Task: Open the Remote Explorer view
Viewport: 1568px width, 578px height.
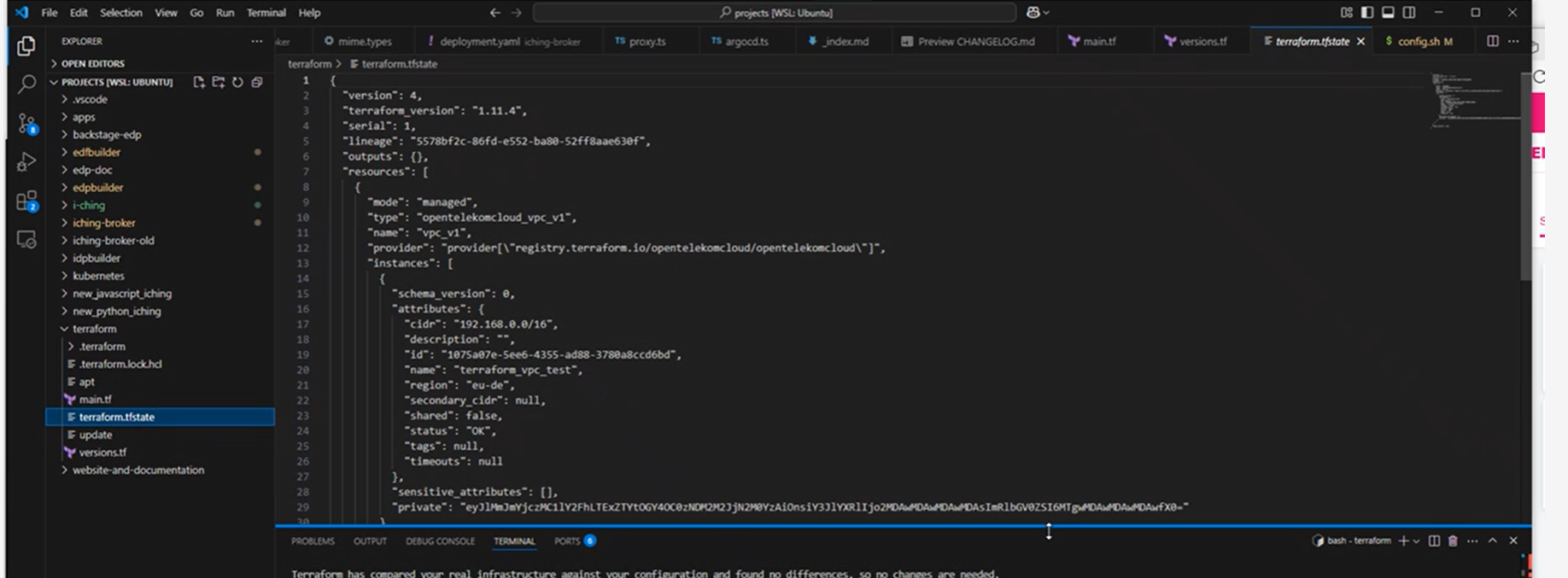Action: pyautogui.click(x=26, y=240)
